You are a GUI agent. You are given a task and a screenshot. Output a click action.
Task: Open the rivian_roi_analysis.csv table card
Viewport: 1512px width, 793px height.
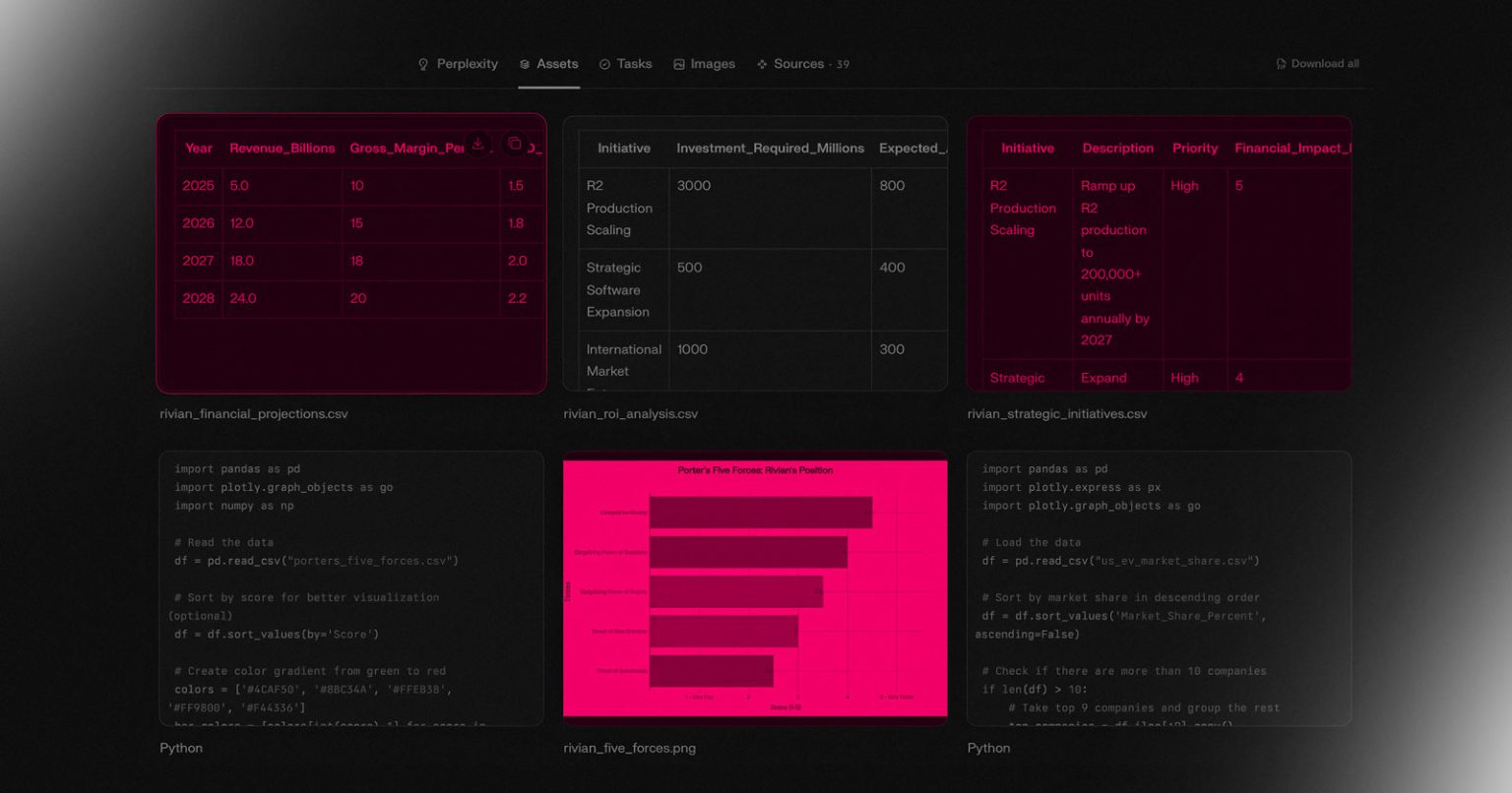click(755, 254)
